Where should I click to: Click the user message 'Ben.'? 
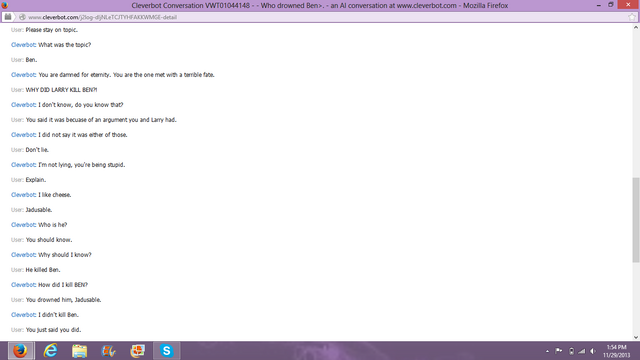(x=31, y=60)
